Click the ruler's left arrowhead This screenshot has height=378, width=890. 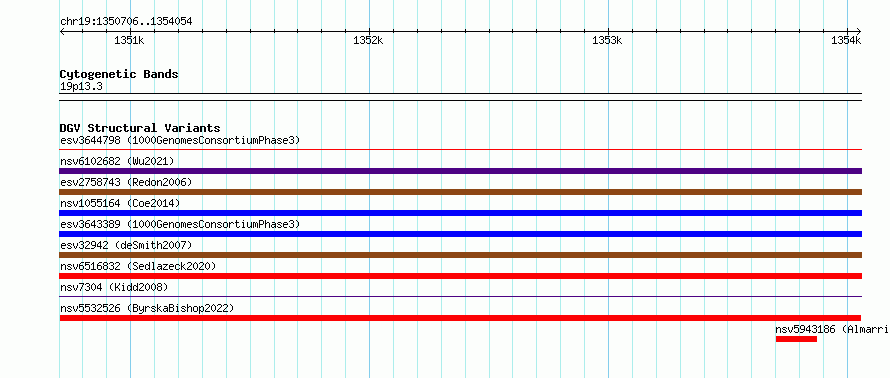tap(62, 31)
